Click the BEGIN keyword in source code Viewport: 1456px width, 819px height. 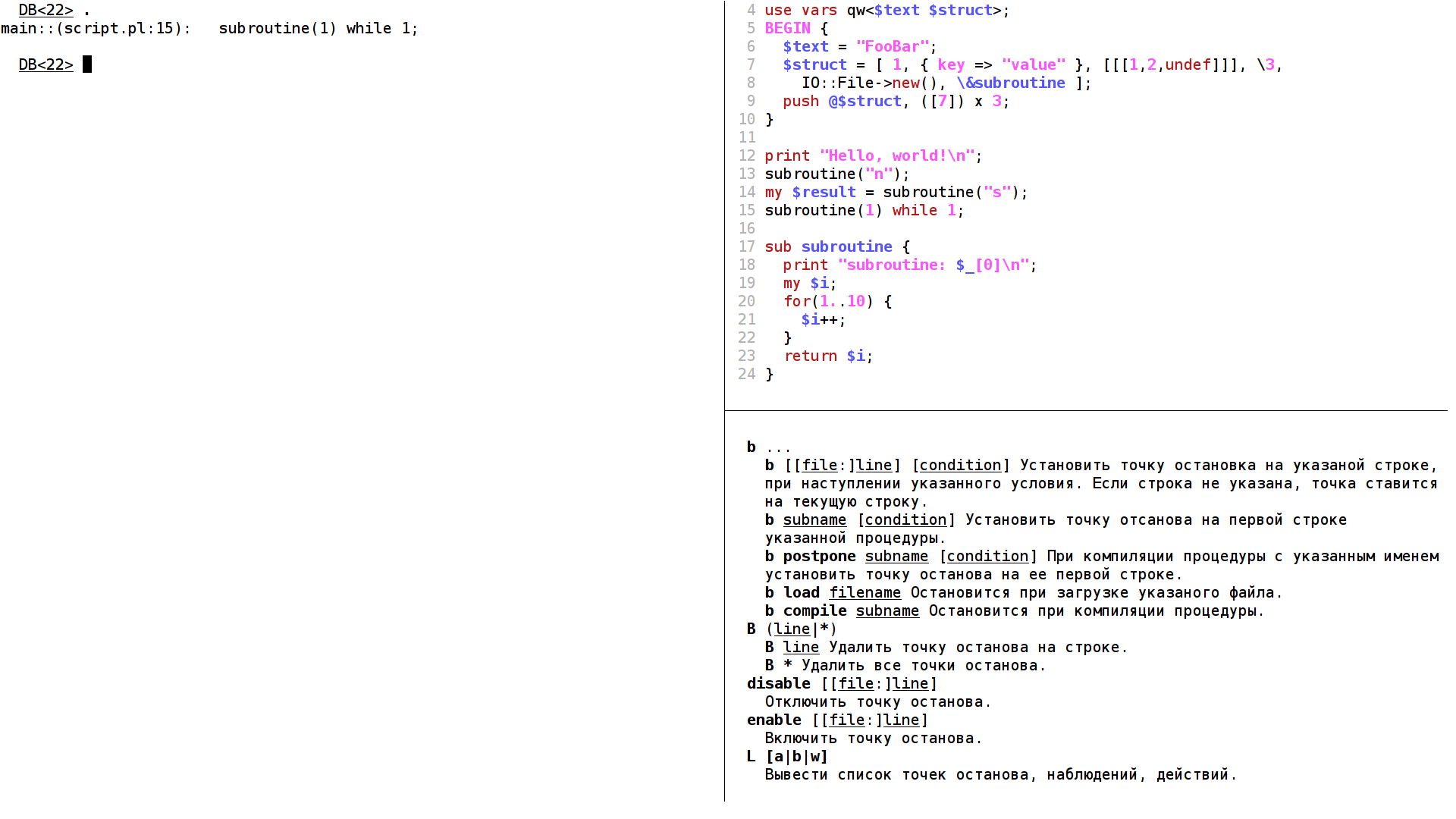coord(787,28)
